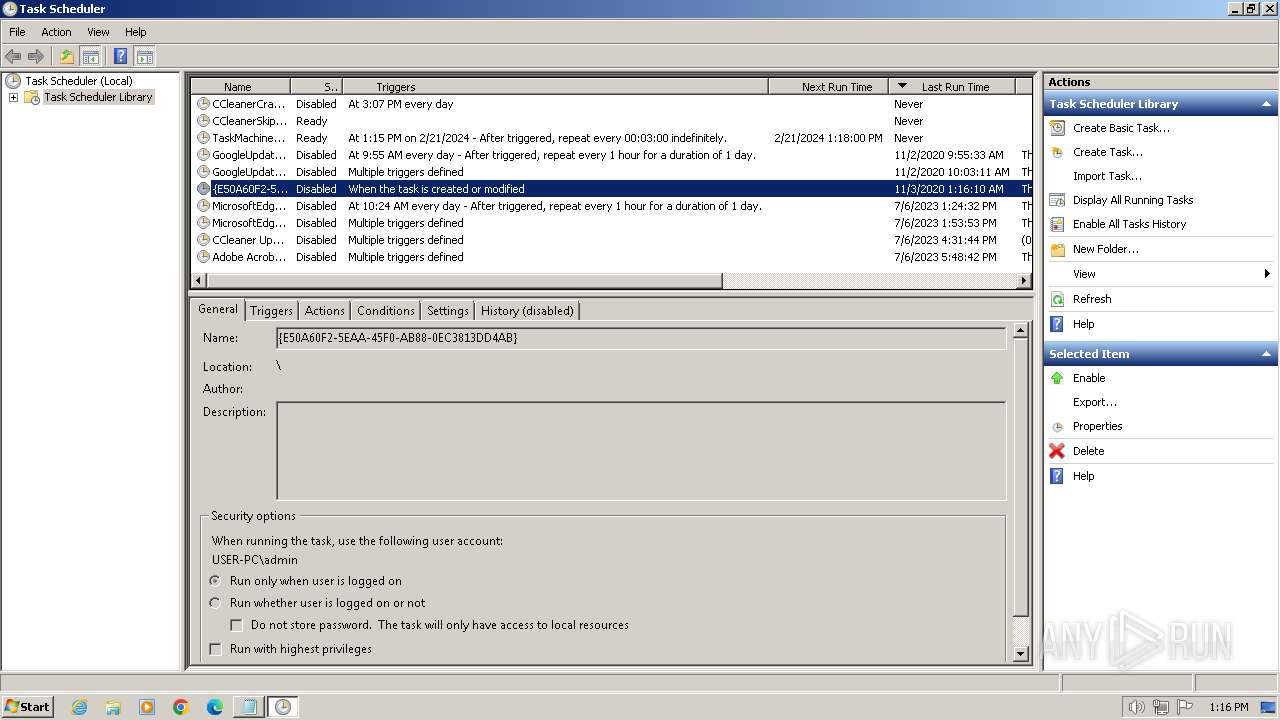Click the Display All Running Tasks icon
The width and height of the screenshot is (1280, 720).
[1057, 200]
